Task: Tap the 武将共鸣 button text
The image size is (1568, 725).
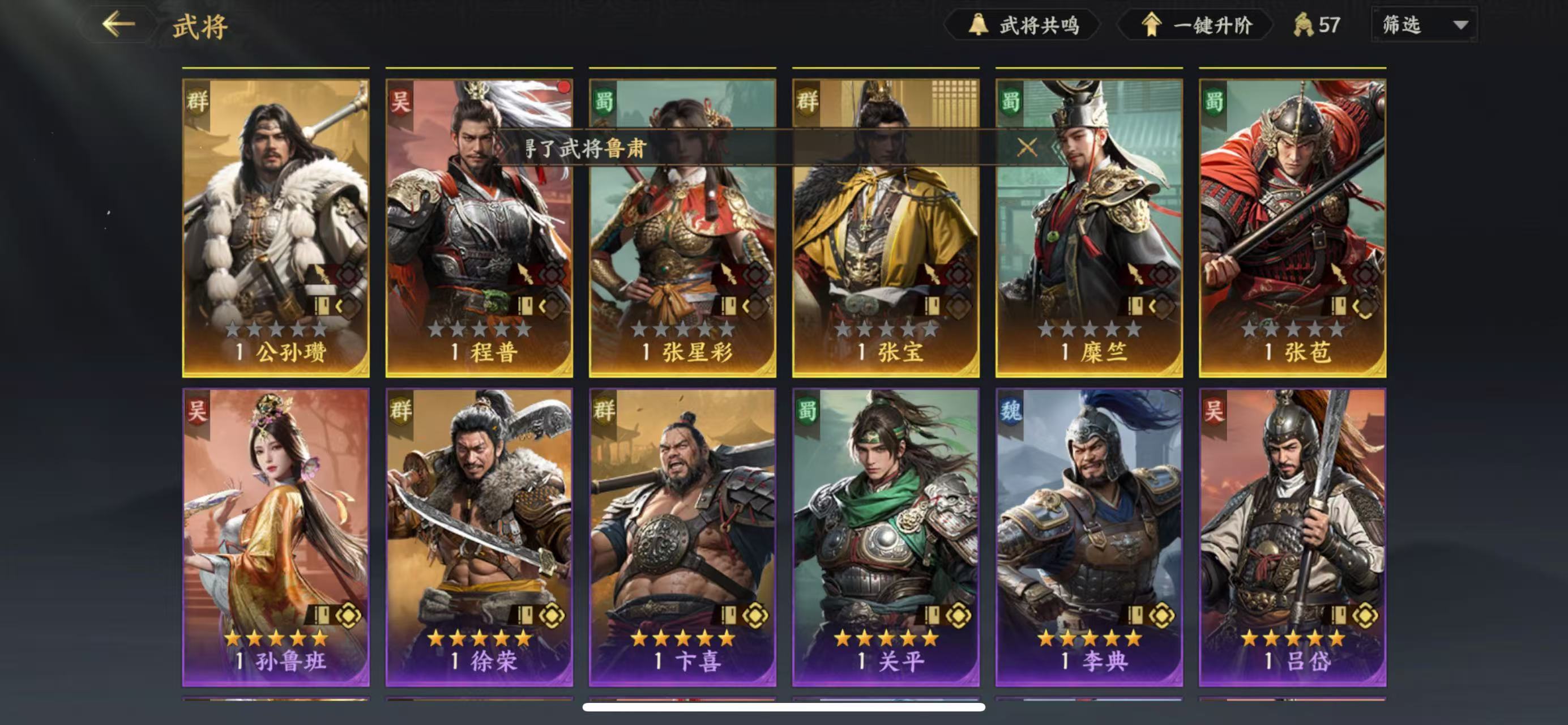Action: click(1040, 25)
